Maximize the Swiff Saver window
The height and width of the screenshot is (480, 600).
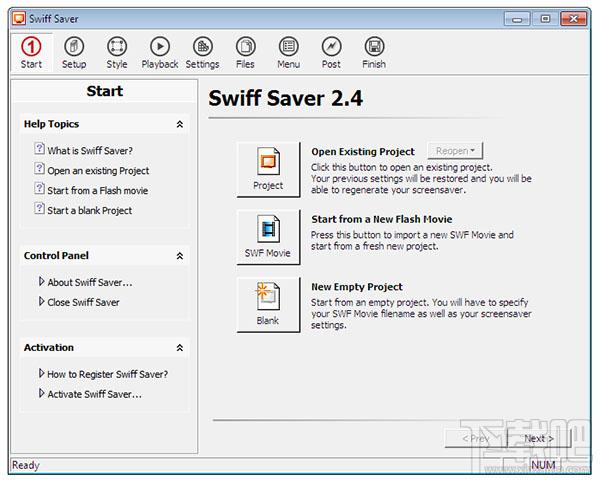click(x=545, y=19)
